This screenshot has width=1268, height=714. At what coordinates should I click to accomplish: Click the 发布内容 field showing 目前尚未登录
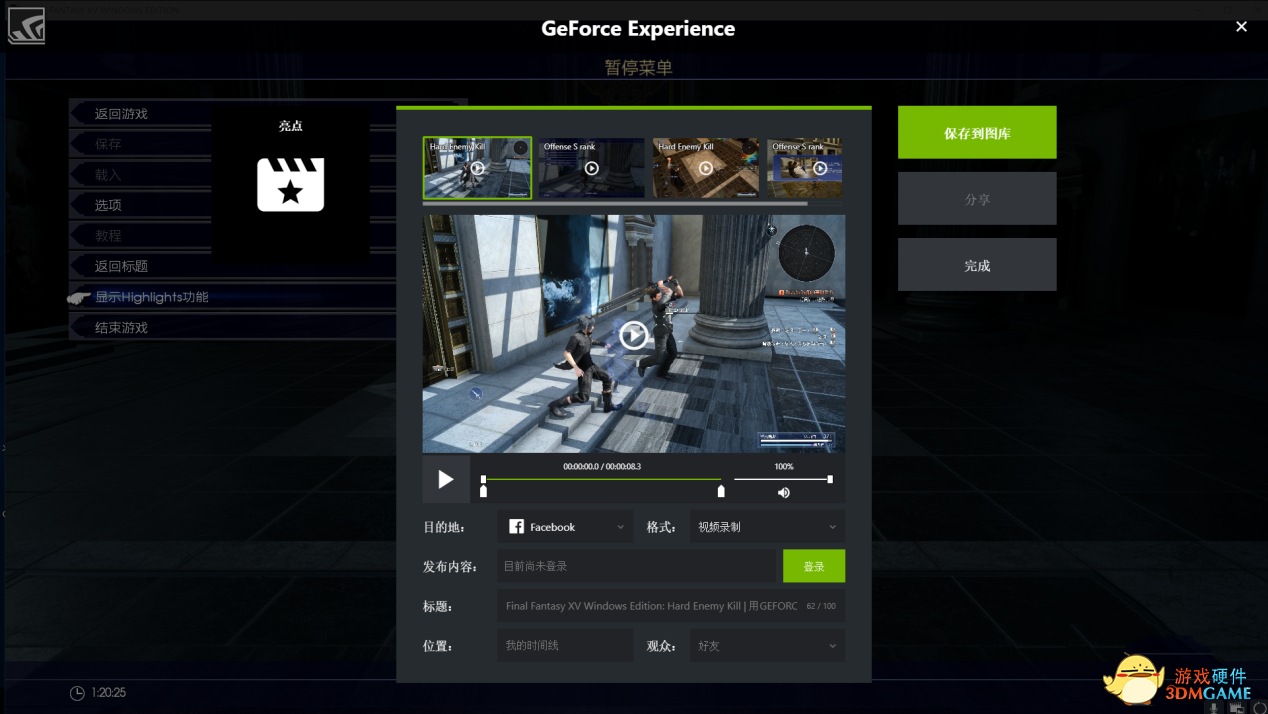click(x=638, y=566)
